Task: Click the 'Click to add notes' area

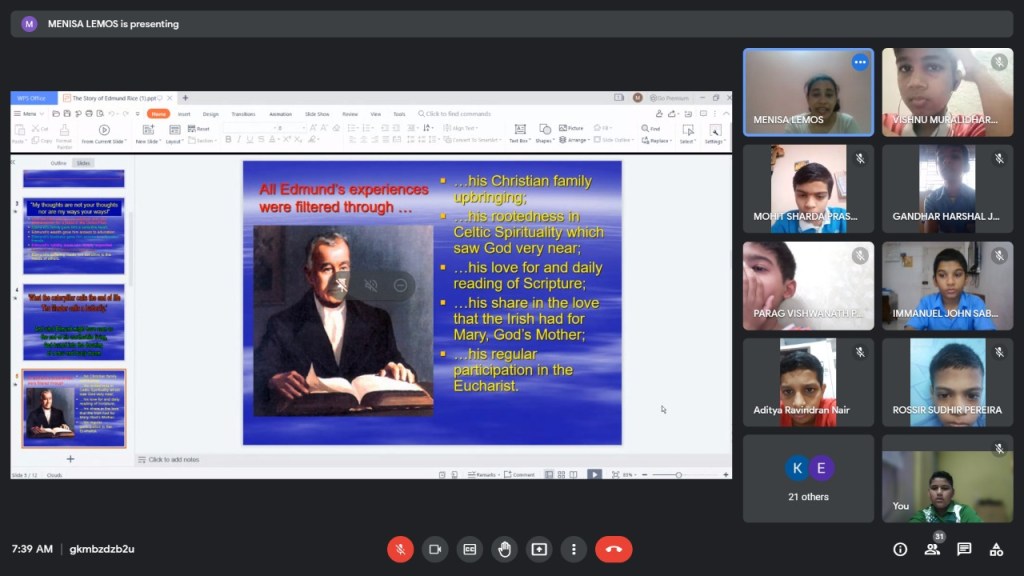Action: click(174, 459)
